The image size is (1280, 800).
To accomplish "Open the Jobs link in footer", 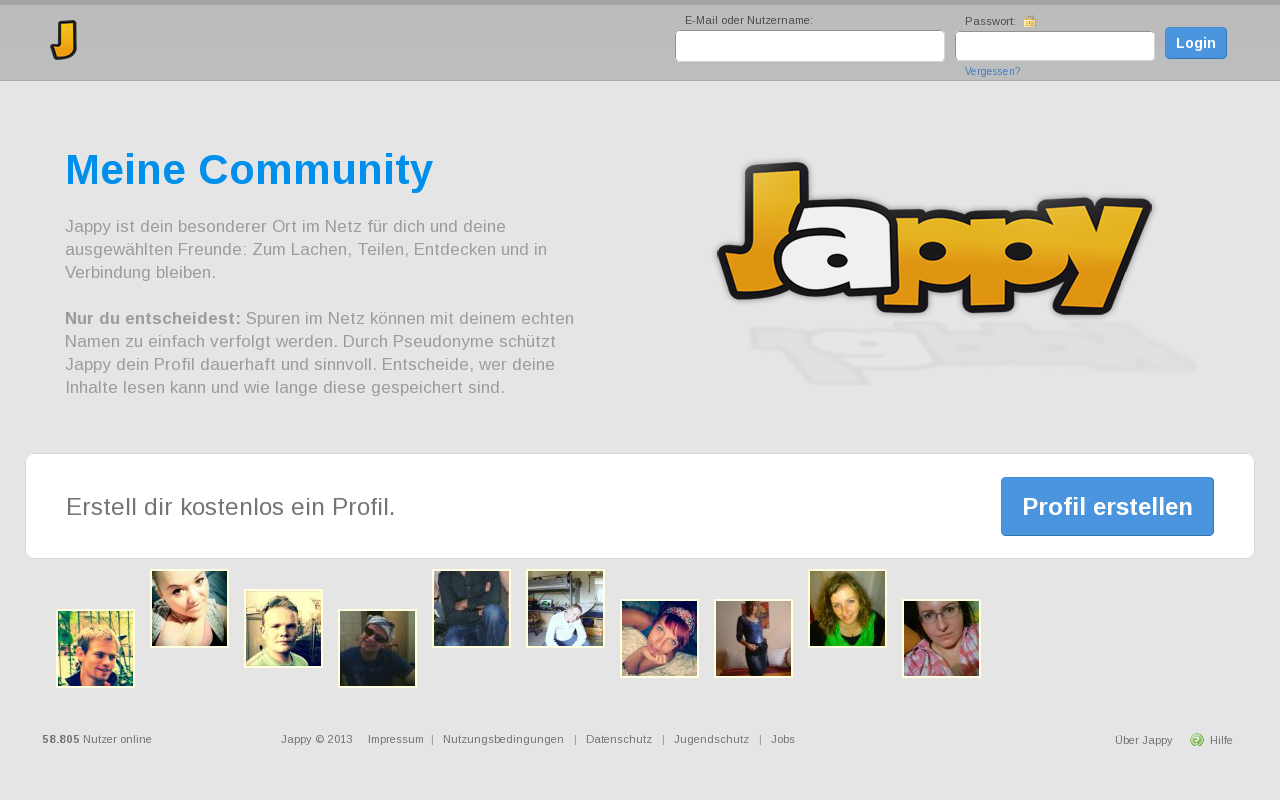I will pyautogui.click(x=783, y=739).
